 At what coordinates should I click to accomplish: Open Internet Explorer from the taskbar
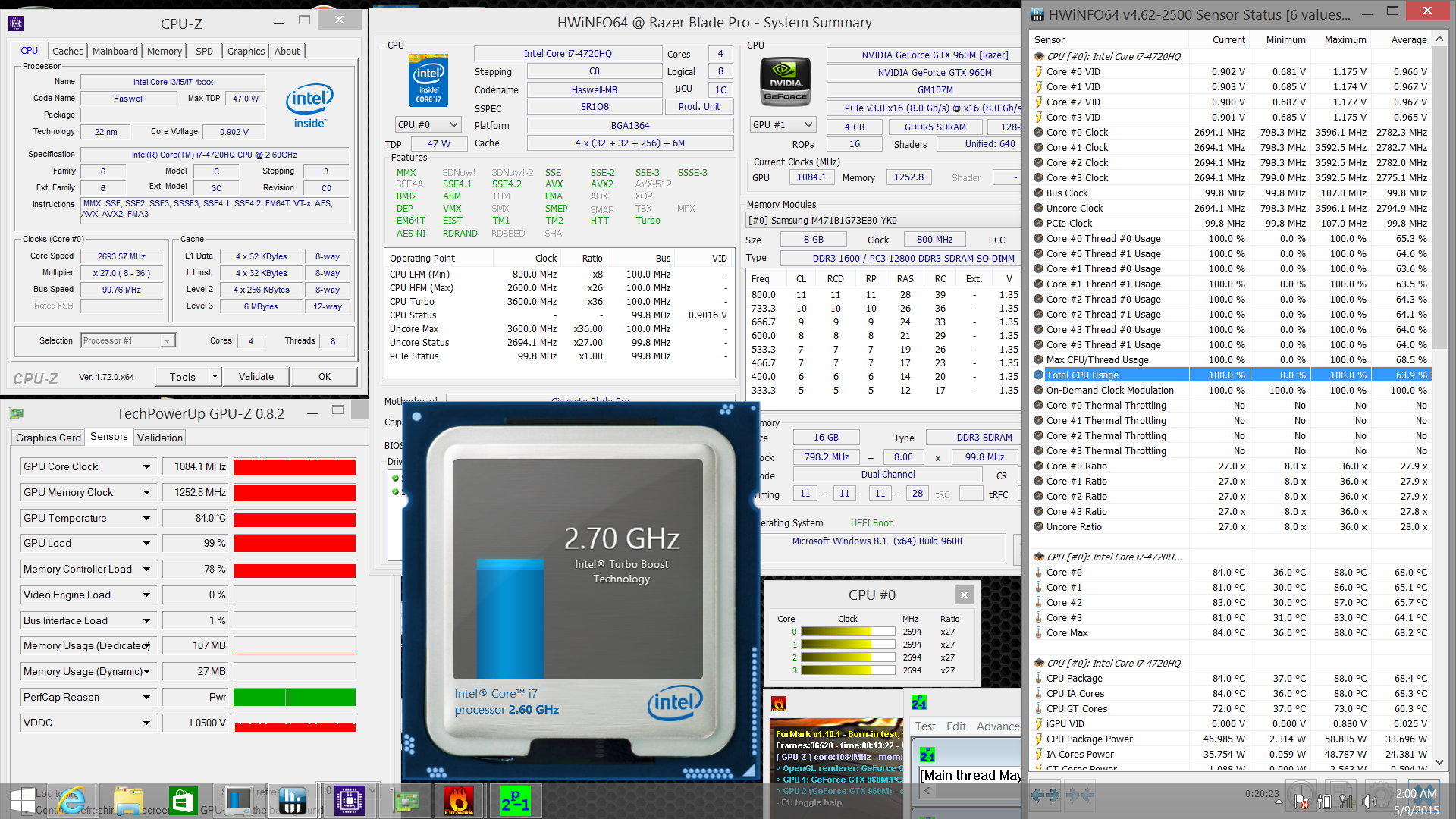click(x=72, y=800)
